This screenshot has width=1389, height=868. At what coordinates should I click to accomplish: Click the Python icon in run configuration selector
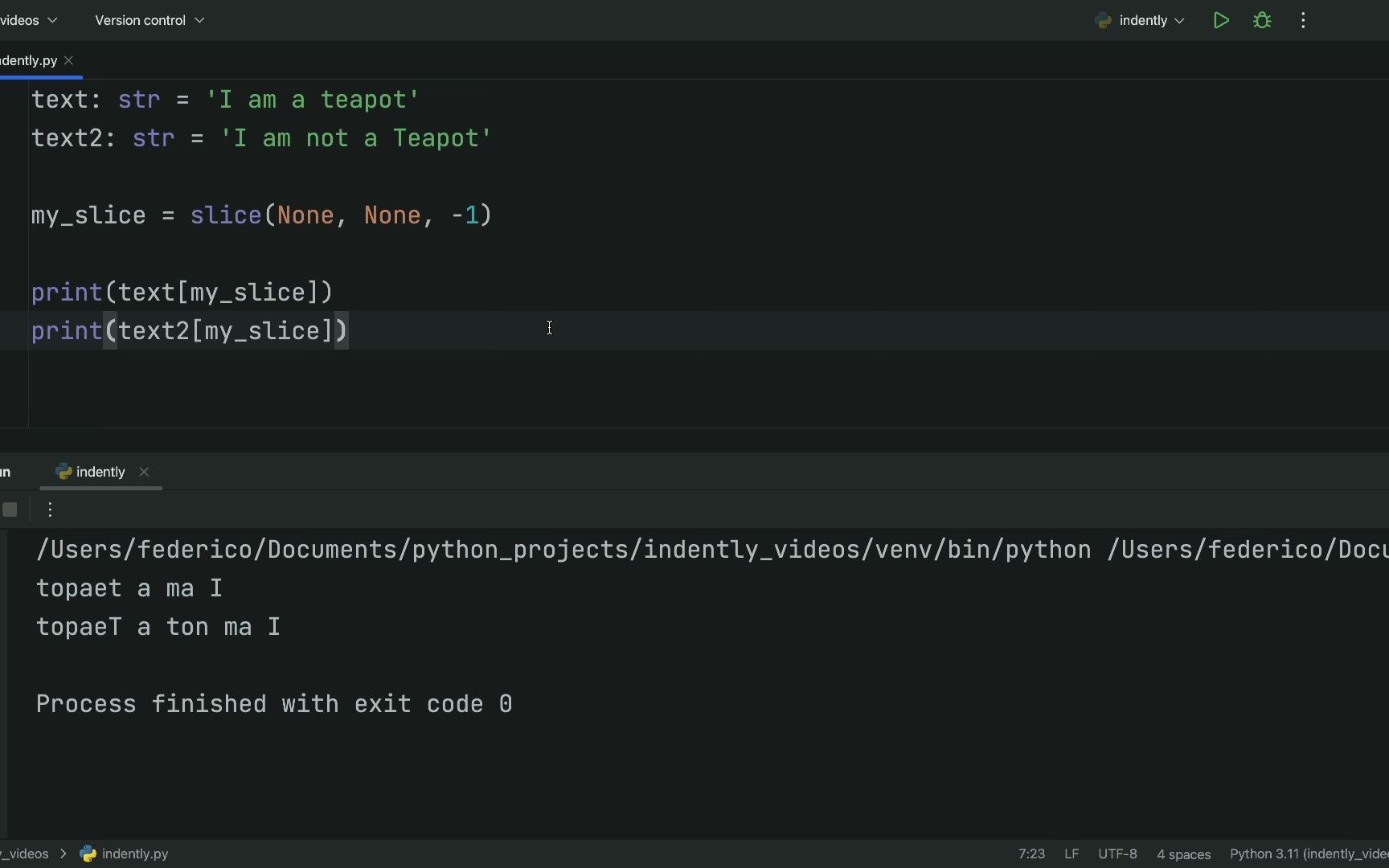[1104, 21]
